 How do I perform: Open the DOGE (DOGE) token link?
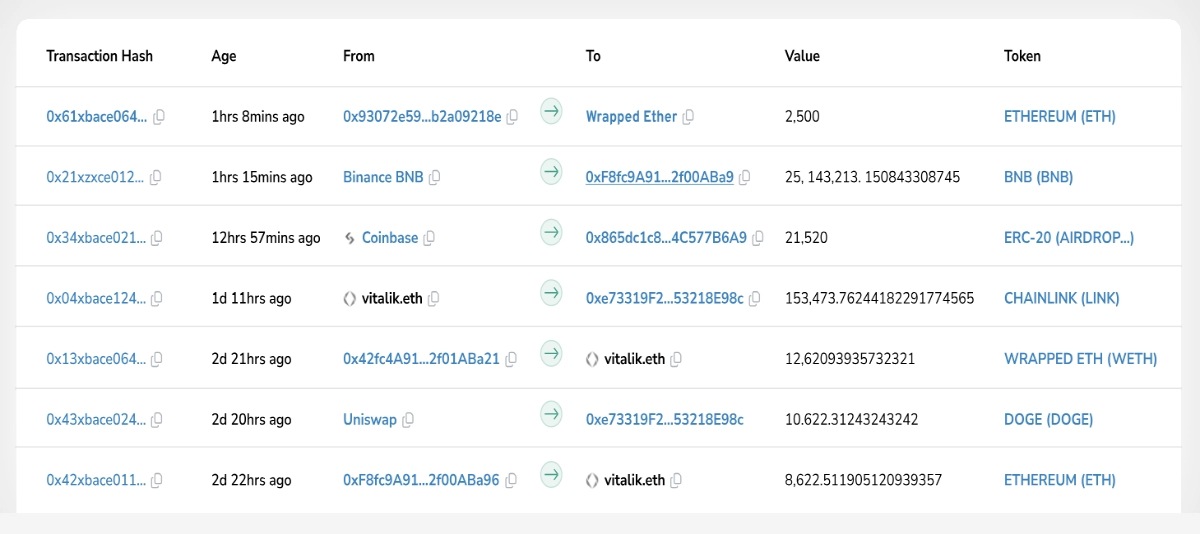click(x=1048, y=420)
